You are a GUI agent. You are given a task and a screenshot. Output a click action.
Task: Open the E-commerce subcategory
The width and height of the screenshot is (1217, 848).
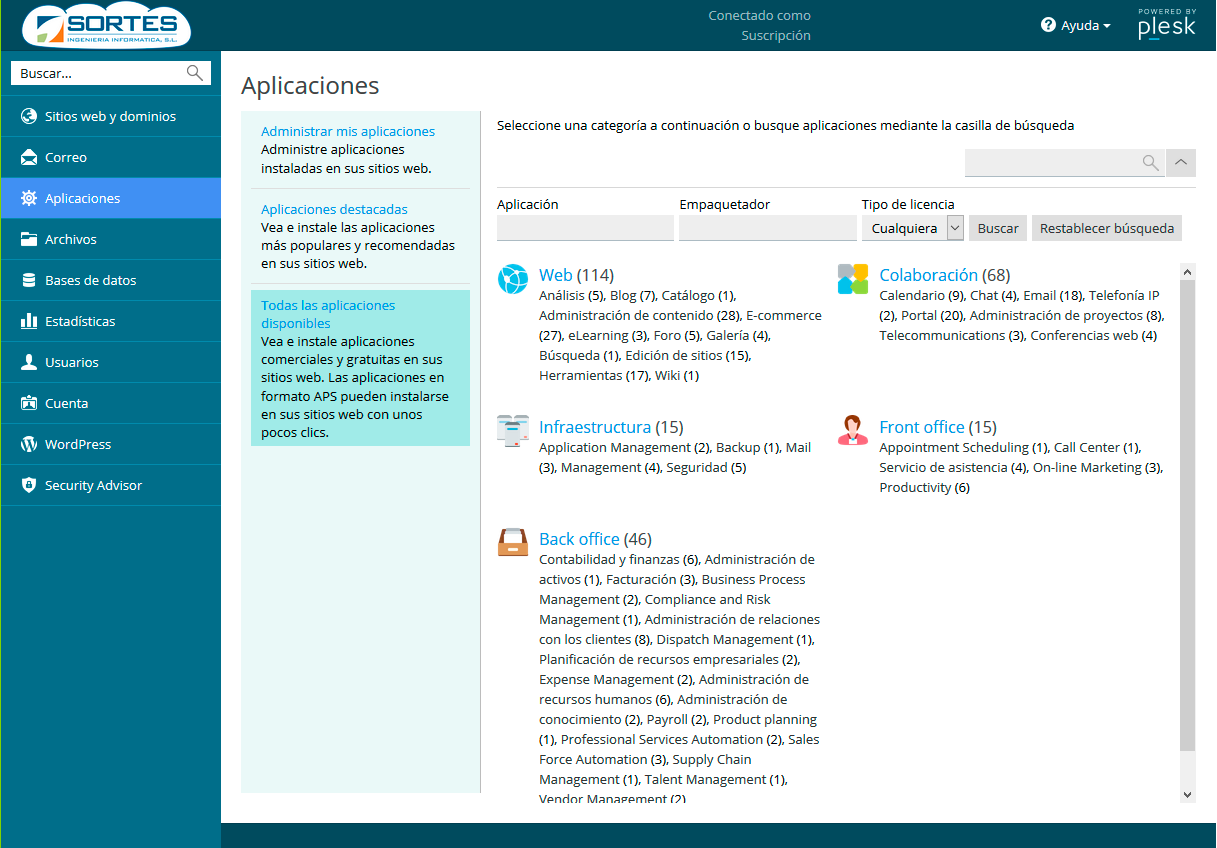point(784,315)
